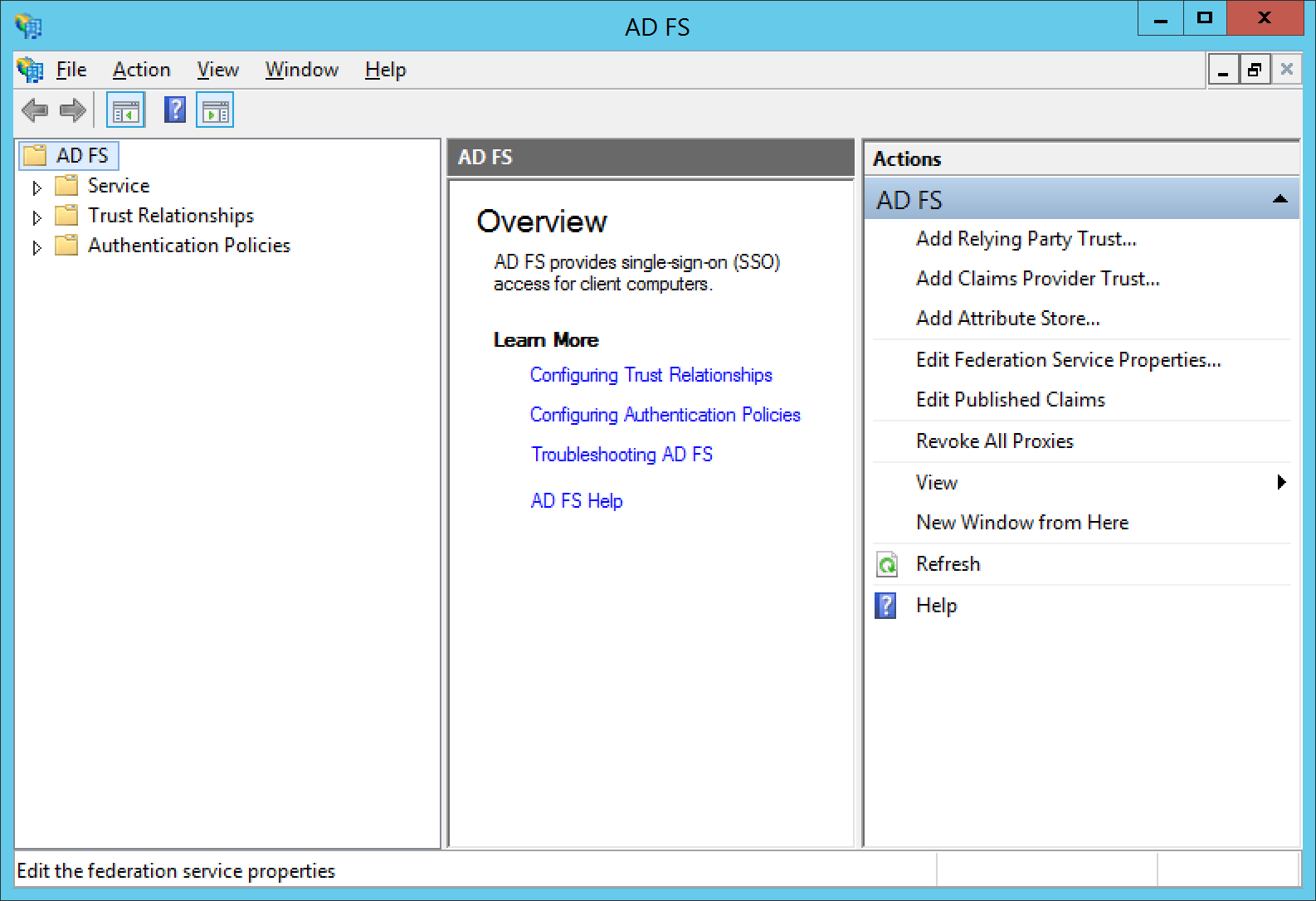1316x901 pixels.
Task: Expand the Authentication Policies node
Action: pyautogui.click(x=37, y=247)
